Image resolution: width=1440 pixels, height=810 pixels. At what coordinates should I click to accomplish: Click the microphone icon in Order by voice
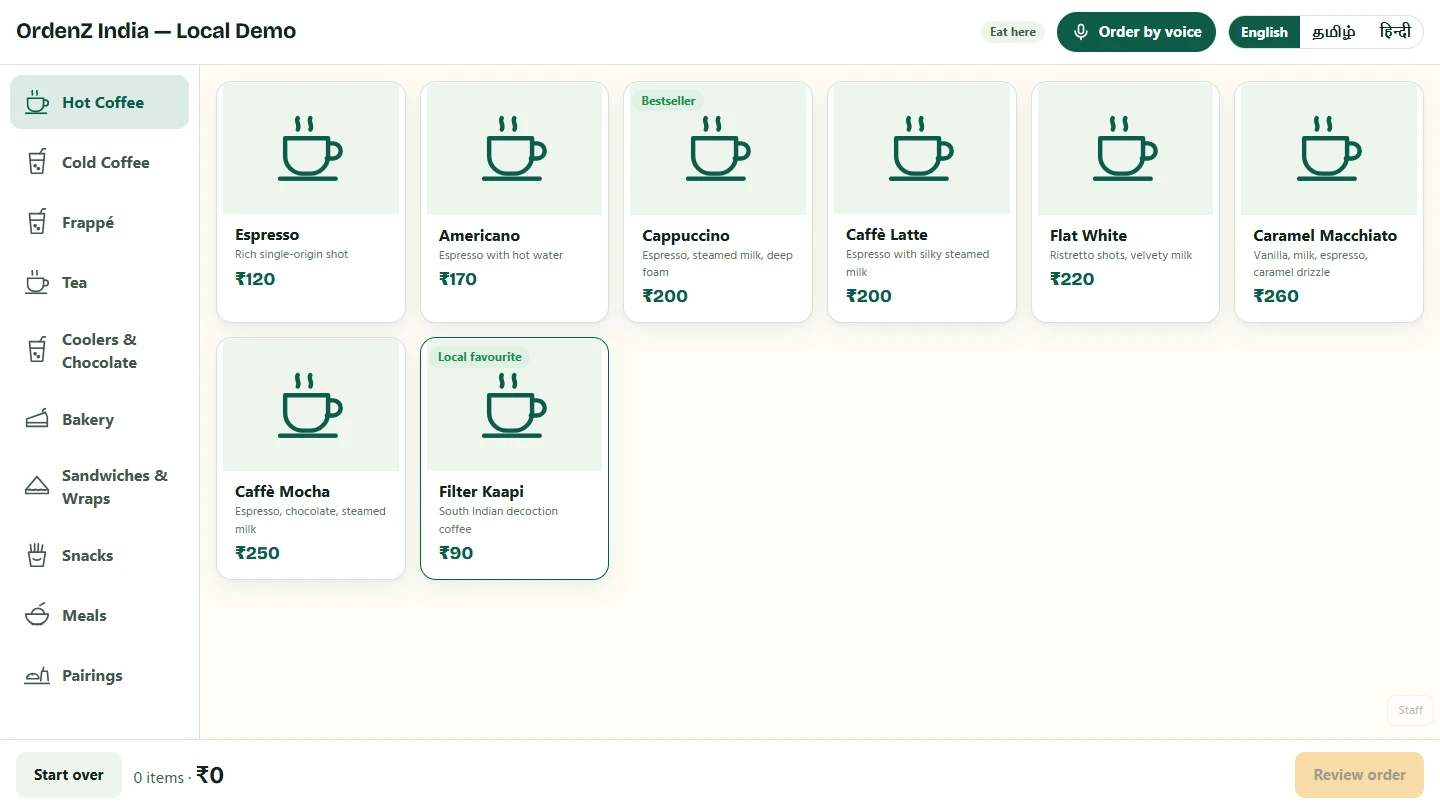click(x=1081, y=32)
